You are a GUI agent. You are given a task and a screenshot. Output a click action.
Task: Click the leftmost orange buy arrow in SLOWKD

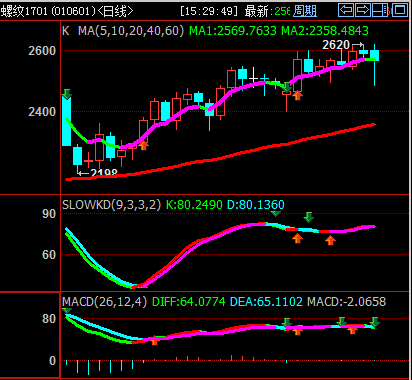pos(297,238)
